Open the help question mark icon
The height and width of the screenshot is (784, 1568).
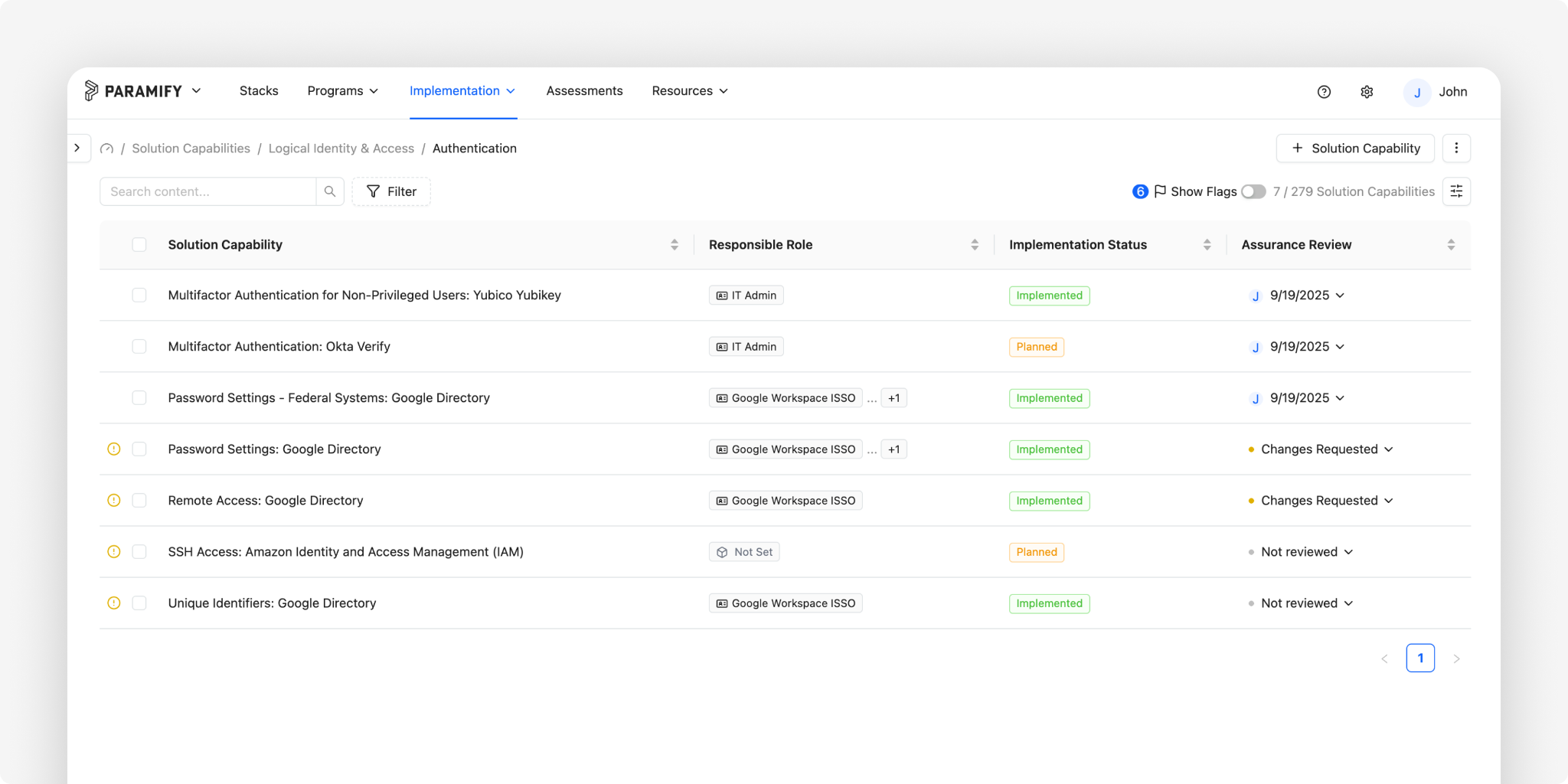click(x=1324, y=92)
